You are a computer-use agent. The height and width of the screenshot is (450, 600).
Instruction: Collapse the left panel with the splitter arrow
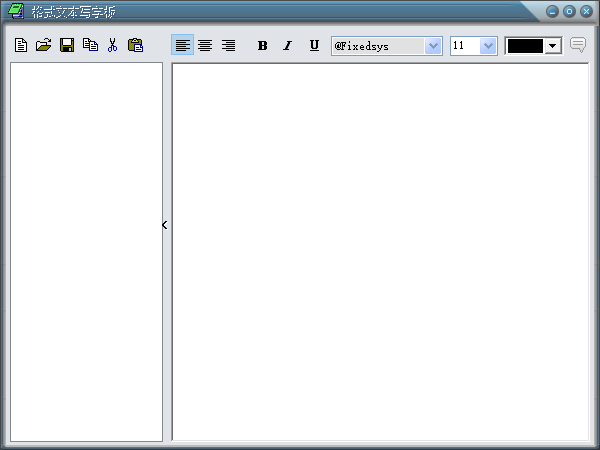165,225
